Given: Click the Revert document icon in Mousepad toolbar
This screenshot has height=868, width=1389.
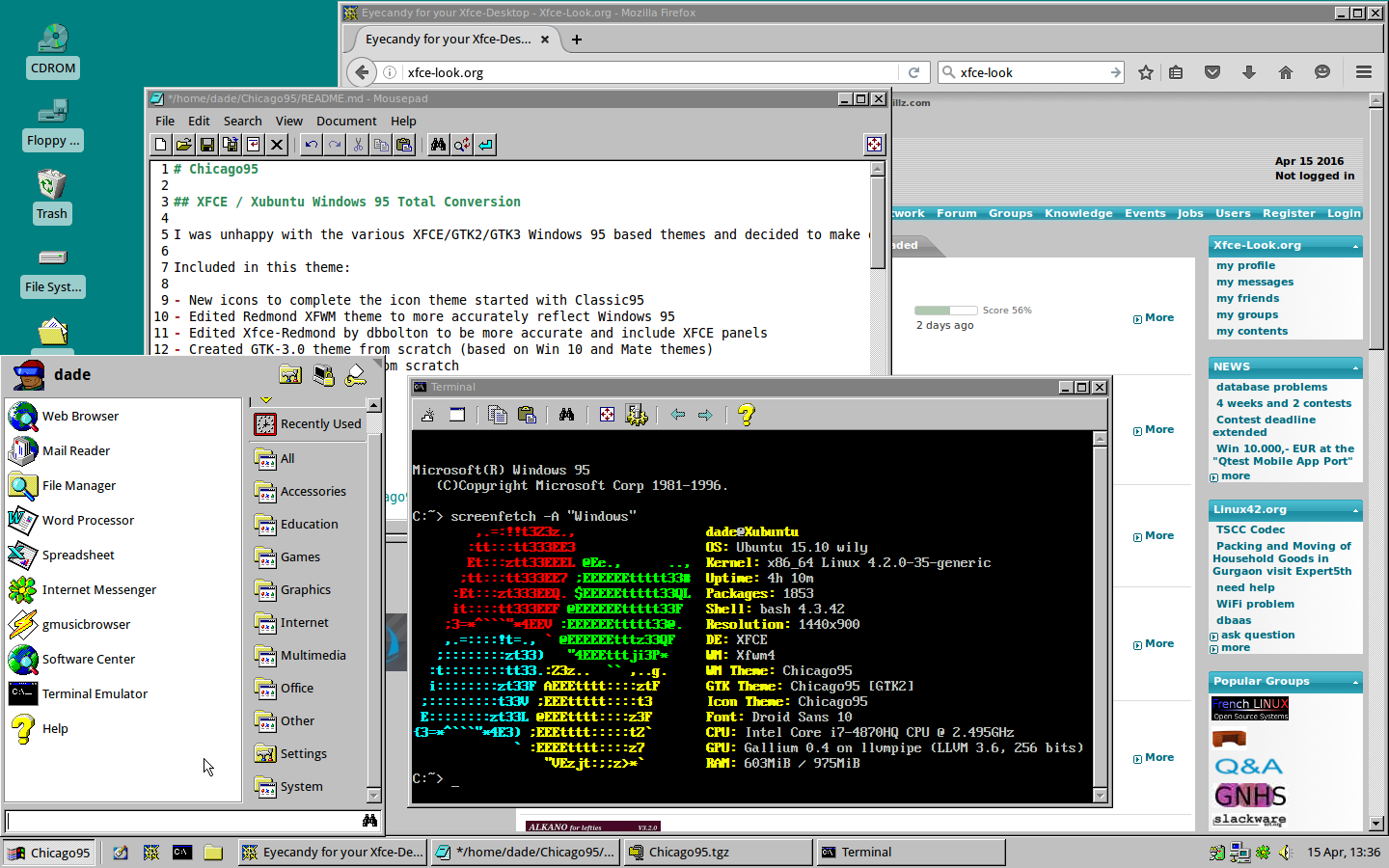Looking at the screenshot, I should [x=253, y=145].
